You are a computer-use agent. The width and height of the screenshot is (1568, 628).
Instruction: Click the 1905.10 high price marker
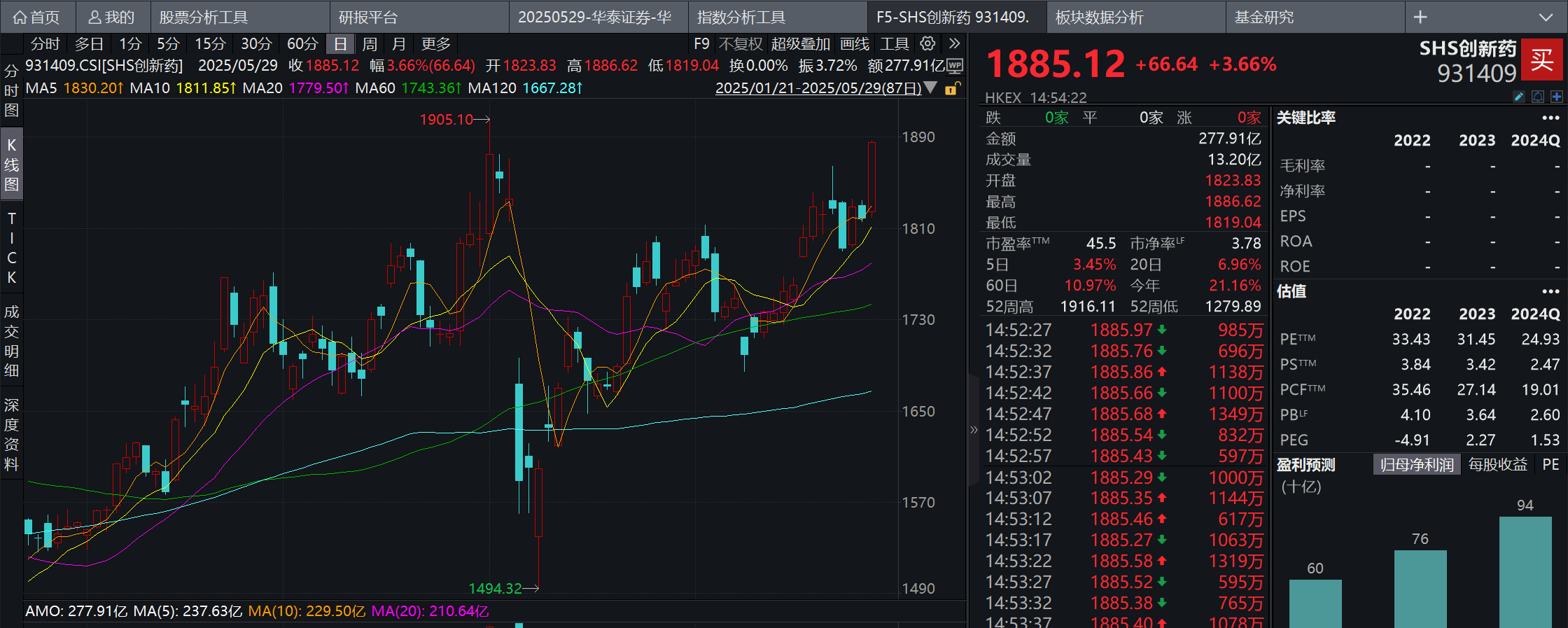coord(447,120)
